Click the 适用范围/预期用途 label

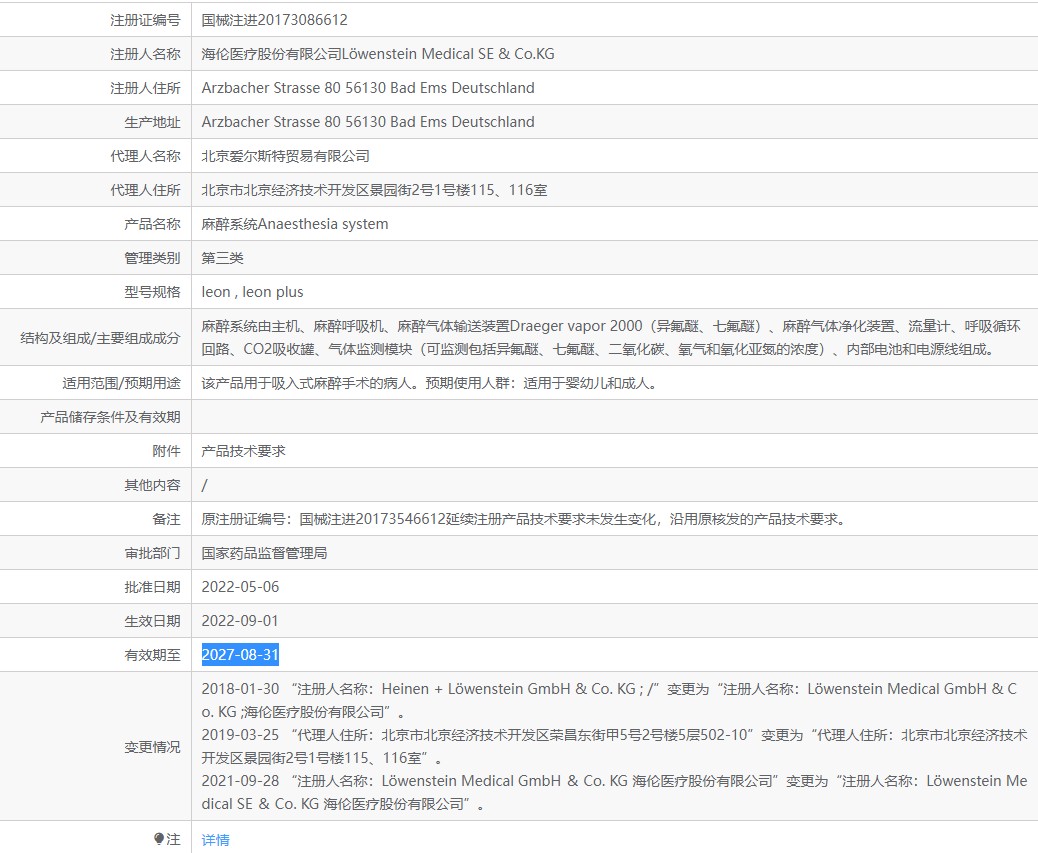121,383
